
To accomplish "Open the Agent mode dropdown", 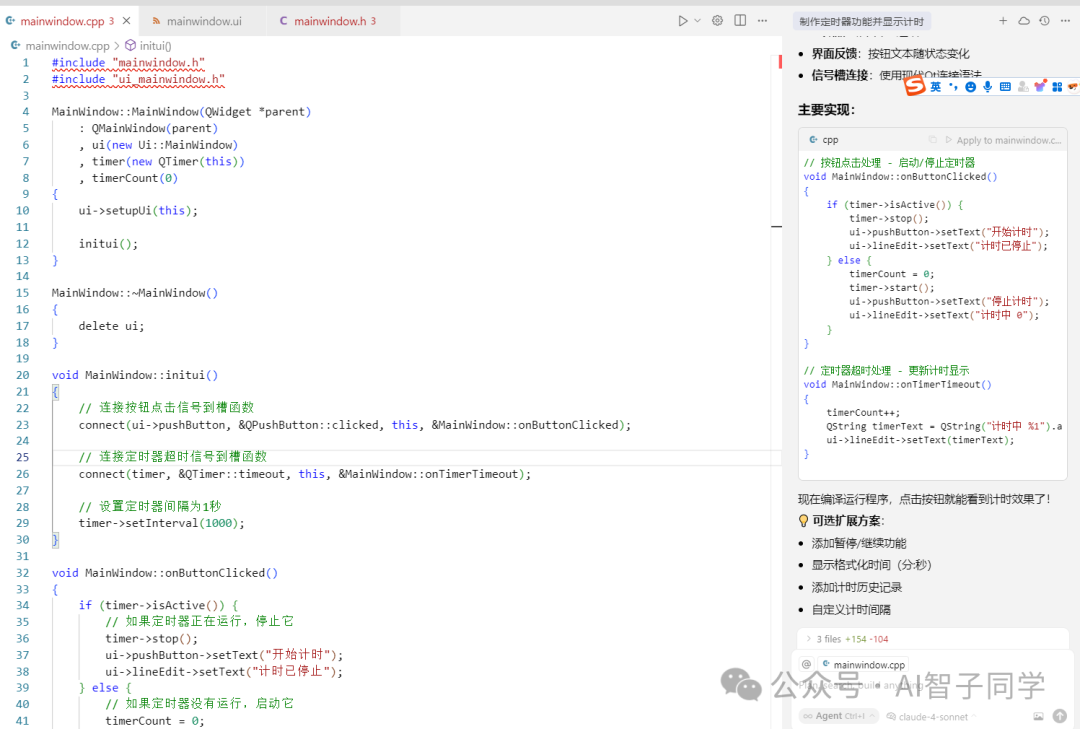I will [x=839, y=716].
